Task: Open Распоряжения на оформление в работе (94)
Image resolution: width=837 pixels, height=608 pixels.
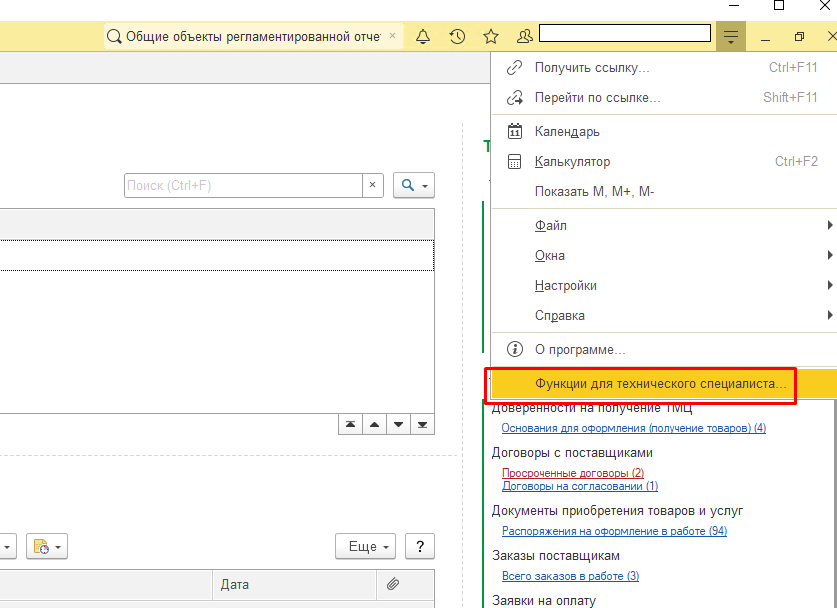Action: [614, 531]
